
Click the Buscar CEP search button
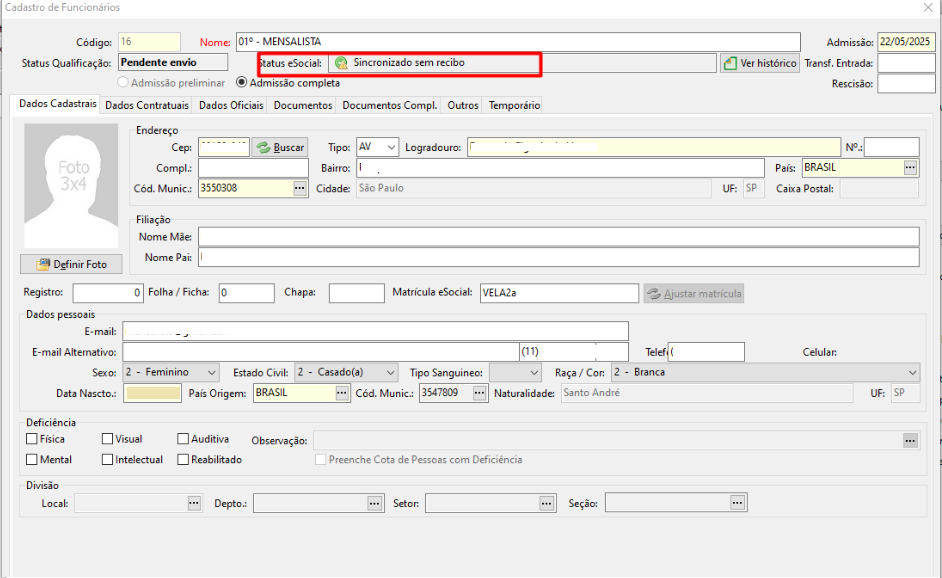(279, 147)
